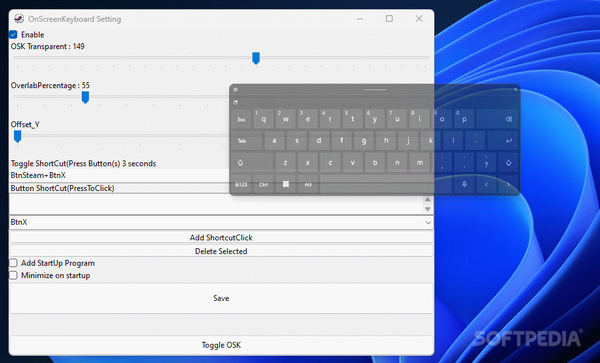
Task: Tap the a key on keyboard
Action: pyautogui.click(x=274, y=141)
